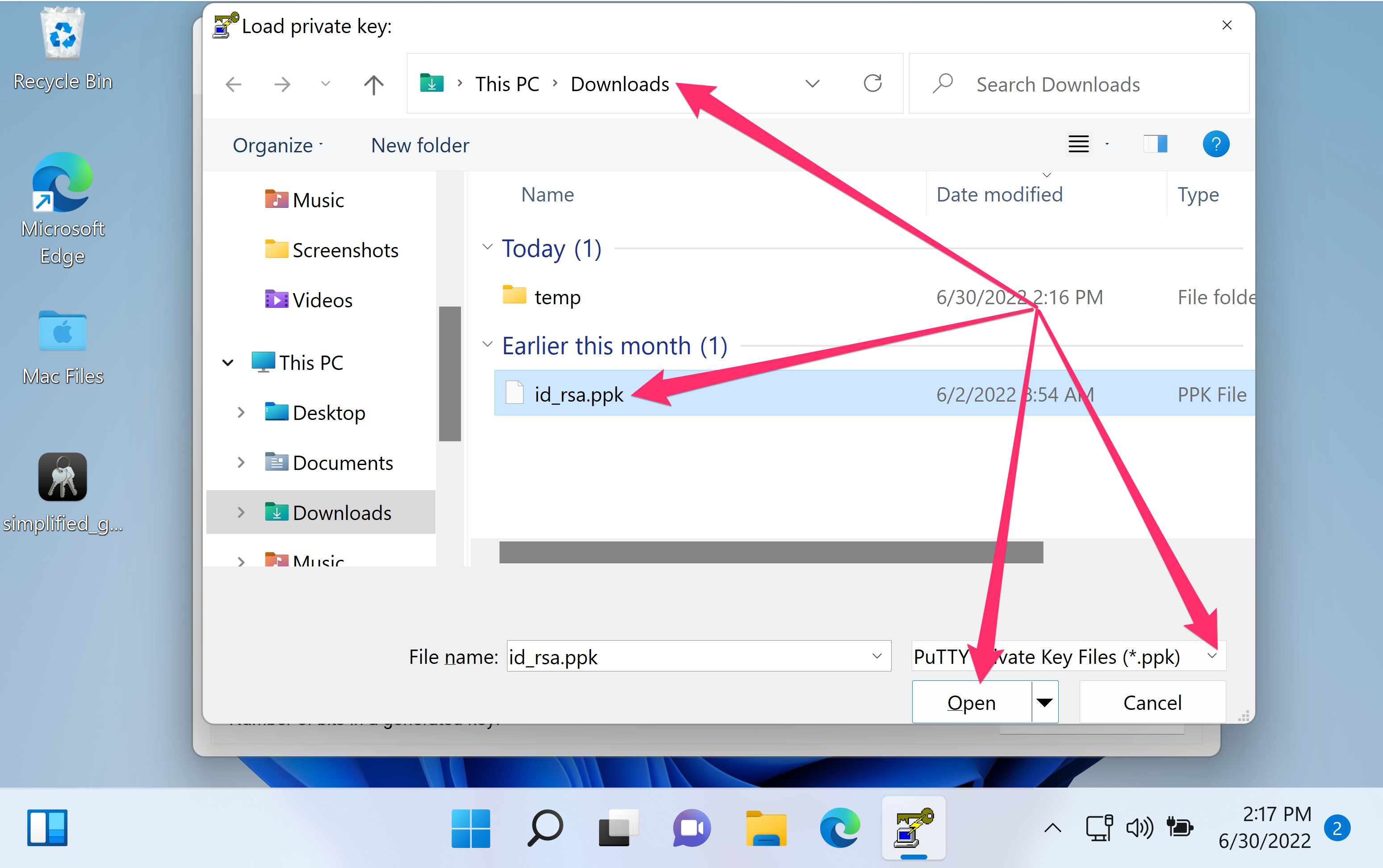This screenshot has width=1383, height=868.
Task: Sort files by Date modified column
Action: 999,195
